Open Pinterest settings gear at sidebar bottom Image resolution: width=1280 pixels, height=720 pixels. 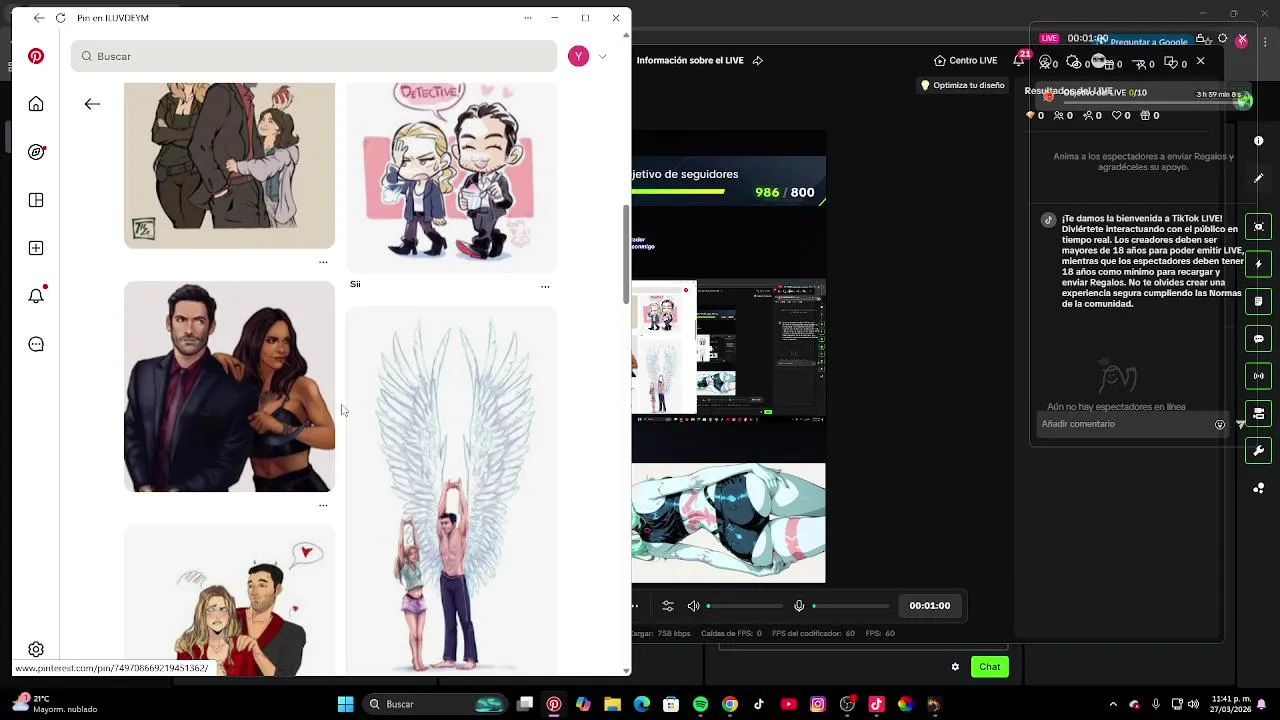(x=36, y=649)
